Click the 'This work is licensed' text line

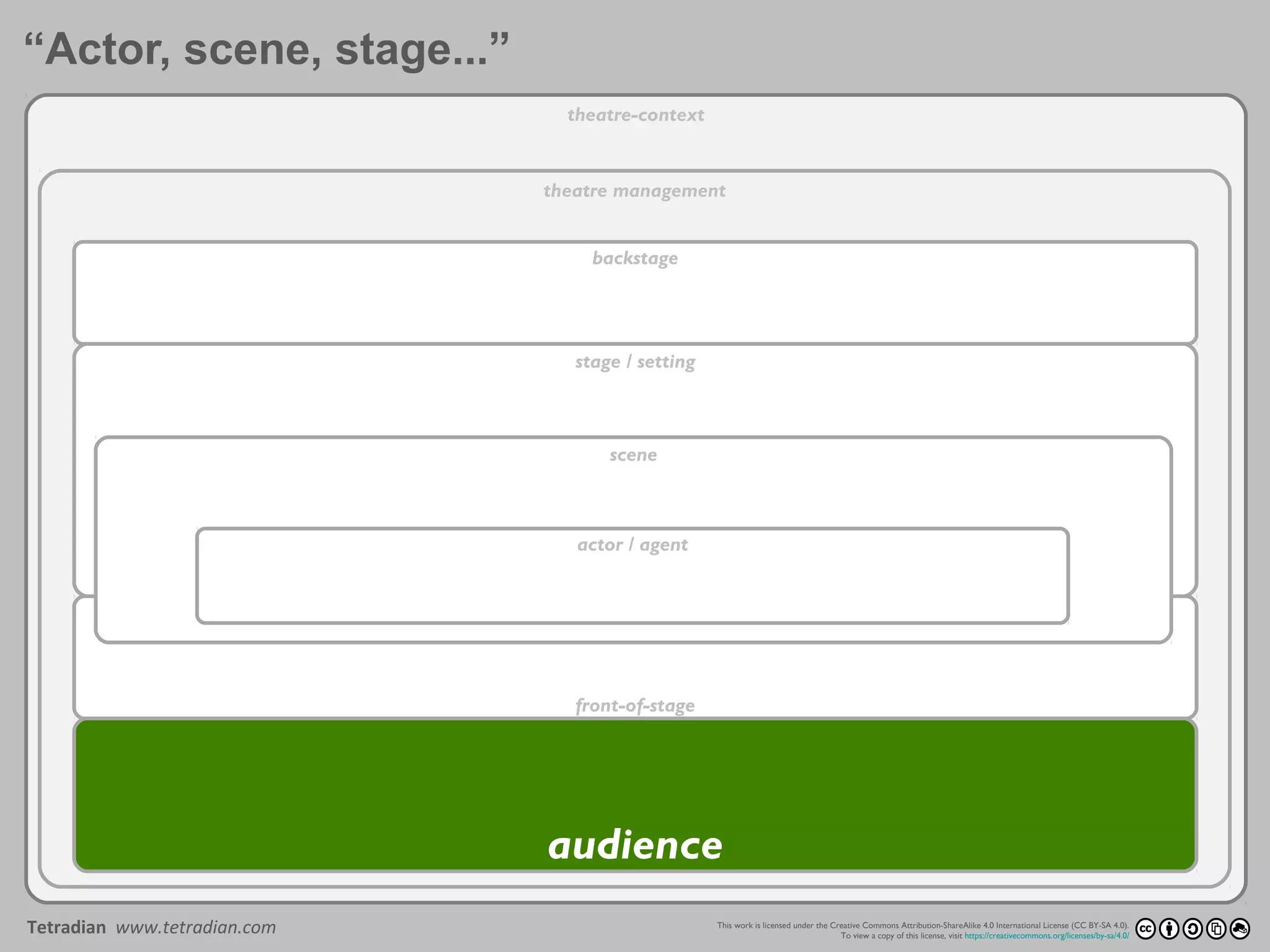click(x=923, y=925)
